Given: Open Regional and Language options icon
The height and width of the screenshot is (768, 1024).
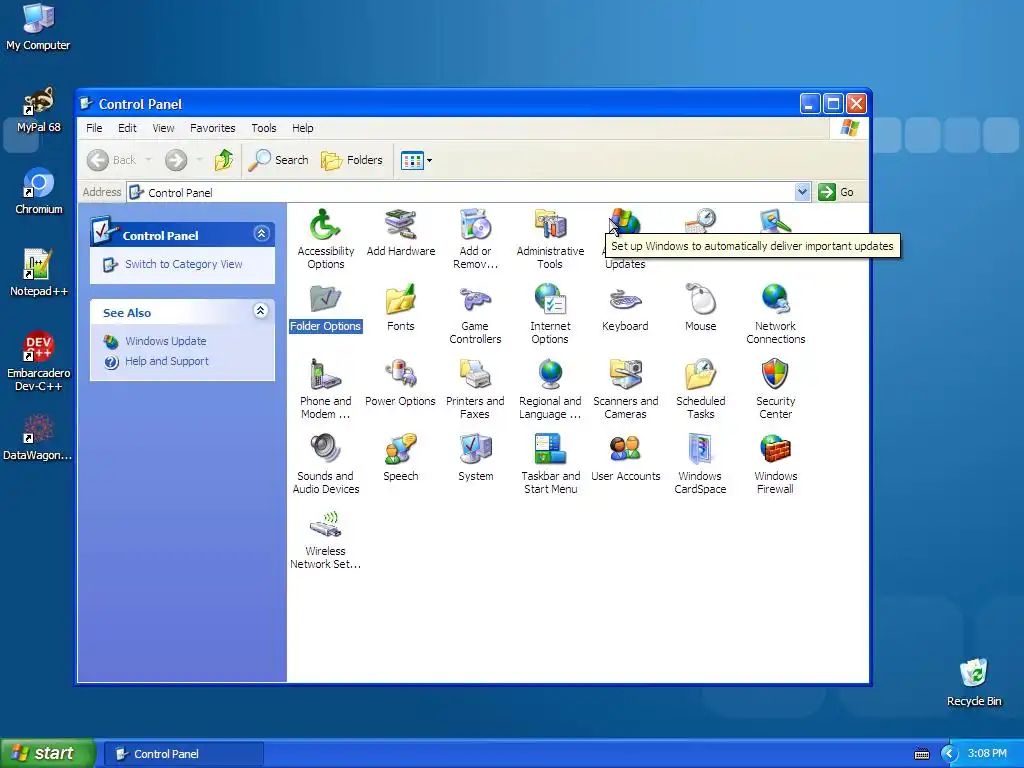Looking at the screenshot, I should (x=550, y=376).
